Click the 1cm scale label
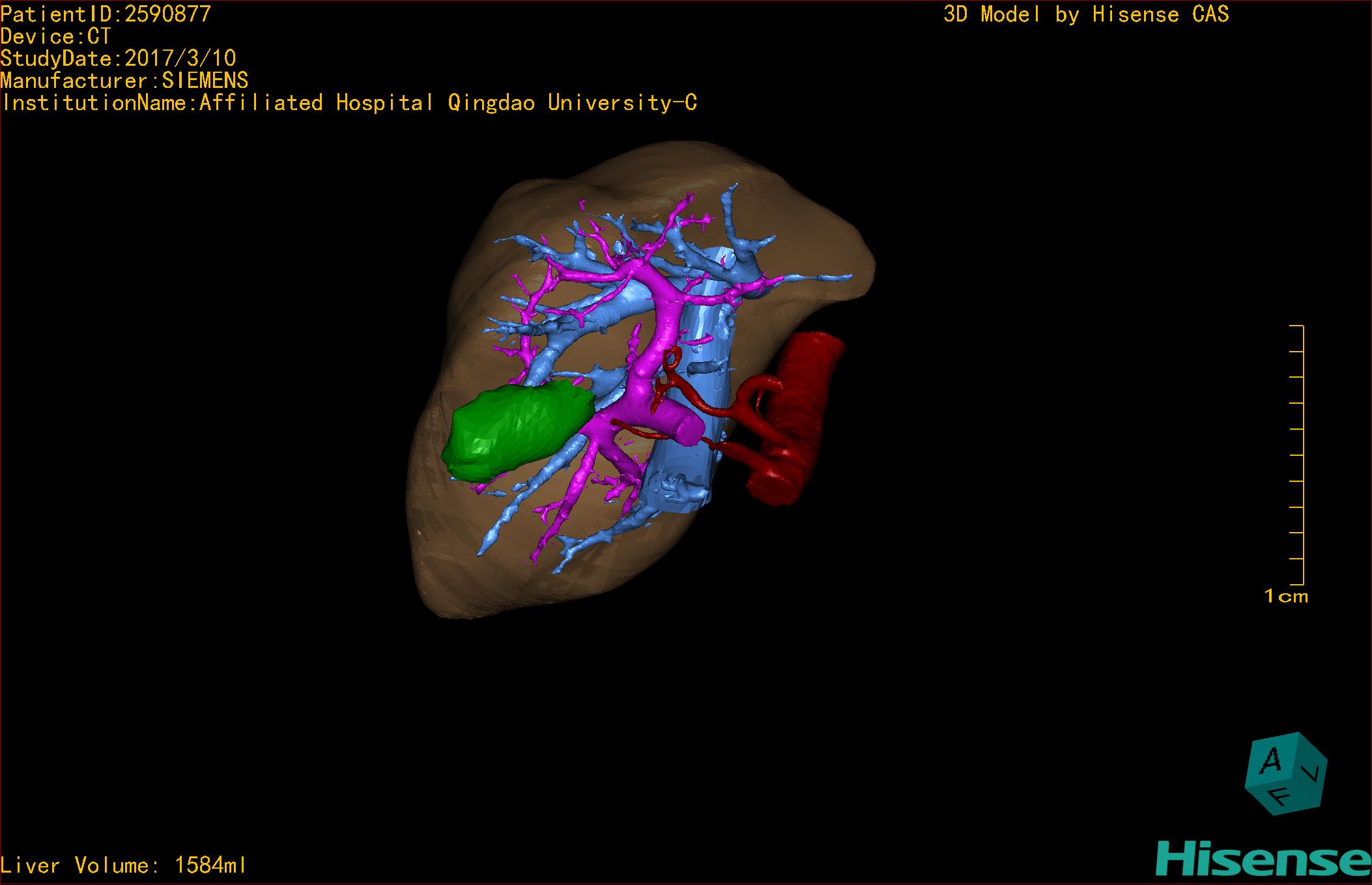1372x885 pixels. (1285, 596)
